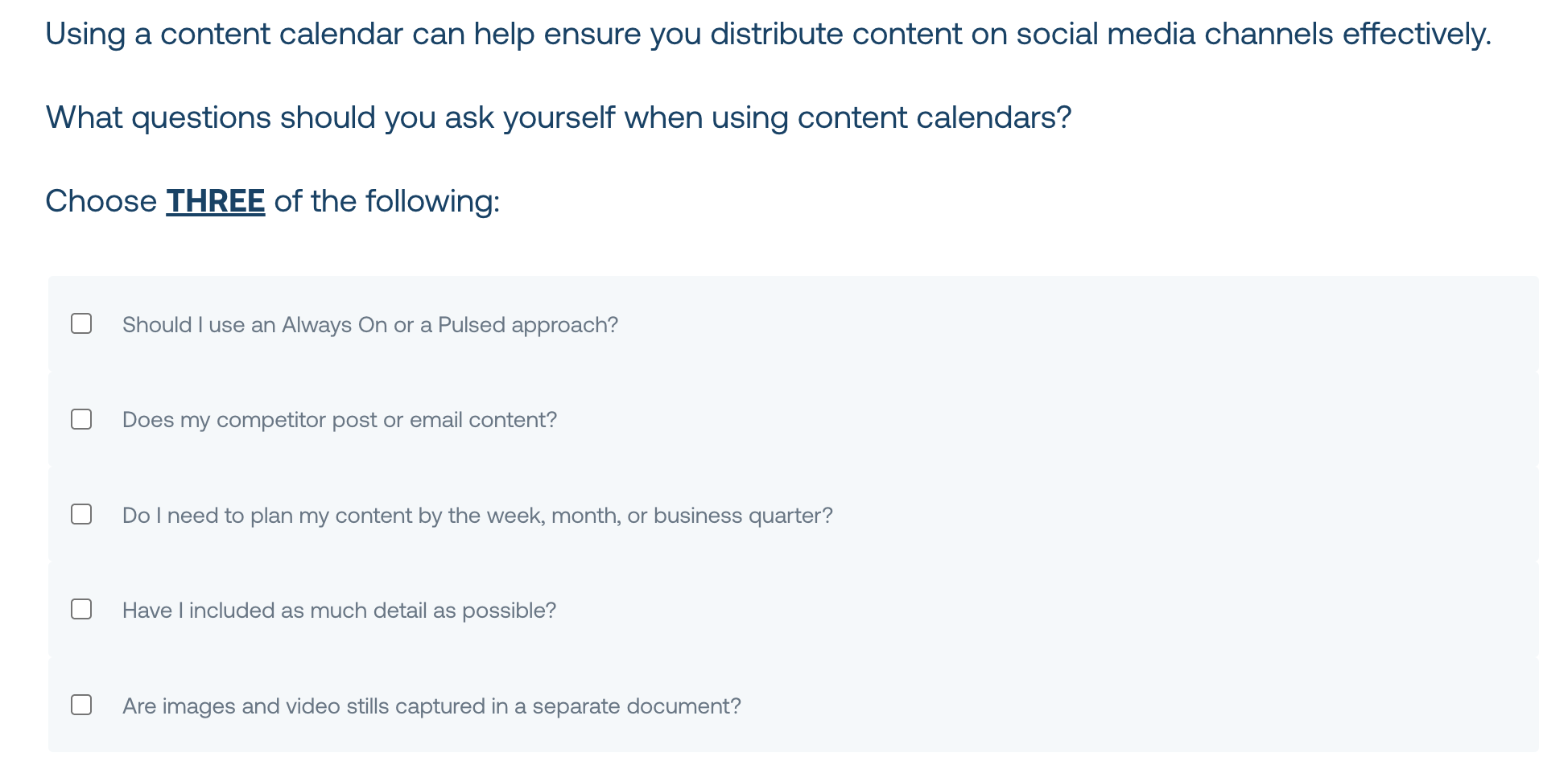Click the 'Are images and video stills captured' label

431,706
